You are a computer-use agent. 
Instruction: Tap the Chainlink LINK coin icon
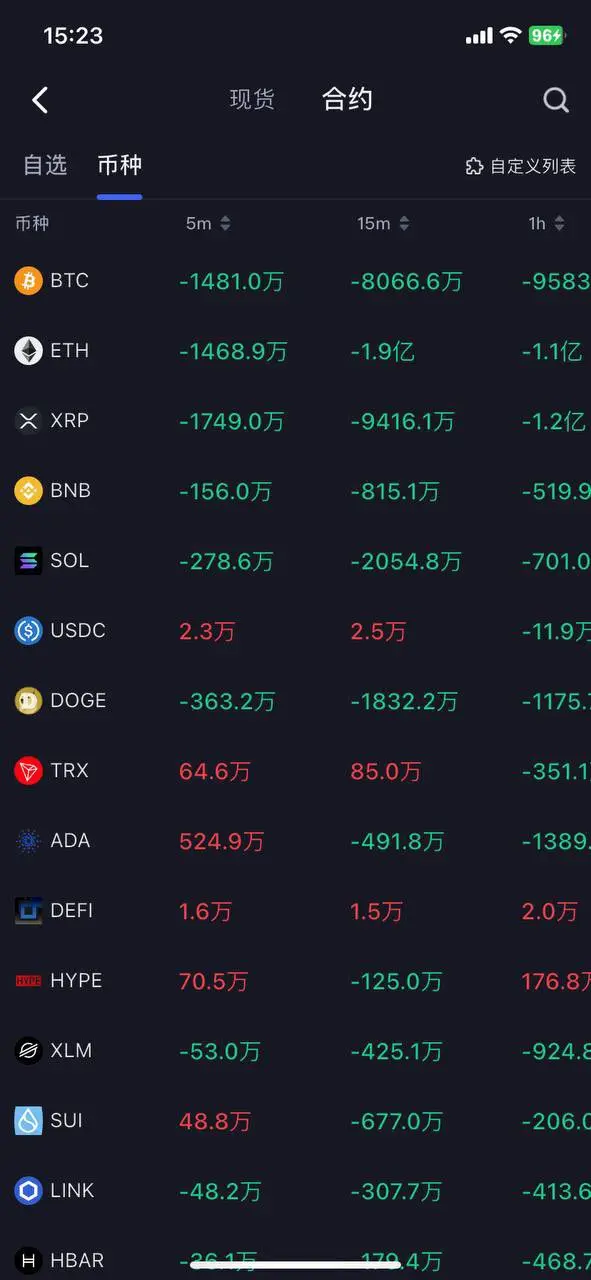point(28,1191)
